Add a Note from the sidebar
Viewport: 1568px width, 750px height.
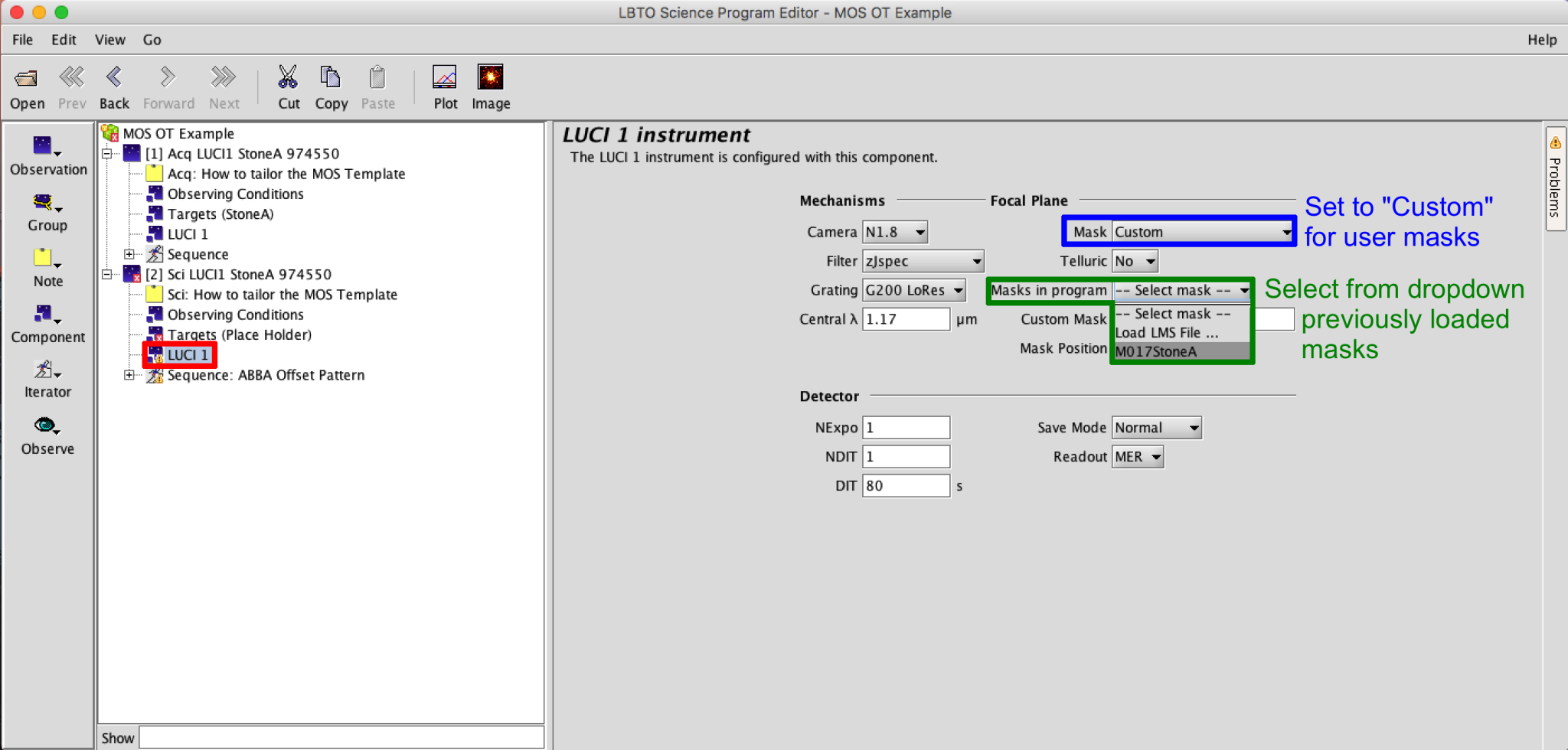(47, 268)
